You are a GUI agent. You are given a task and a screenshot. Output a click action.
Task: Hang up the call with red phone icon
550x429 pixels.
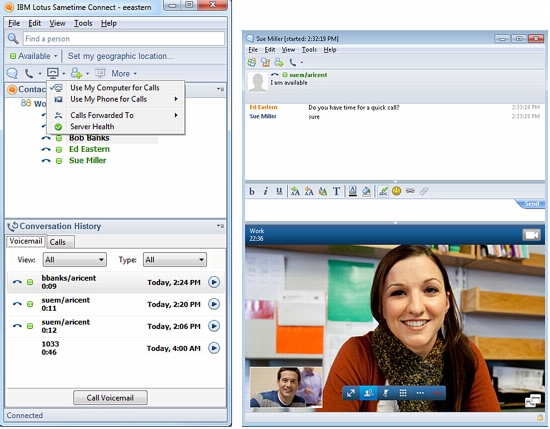(x=437, y=393)
